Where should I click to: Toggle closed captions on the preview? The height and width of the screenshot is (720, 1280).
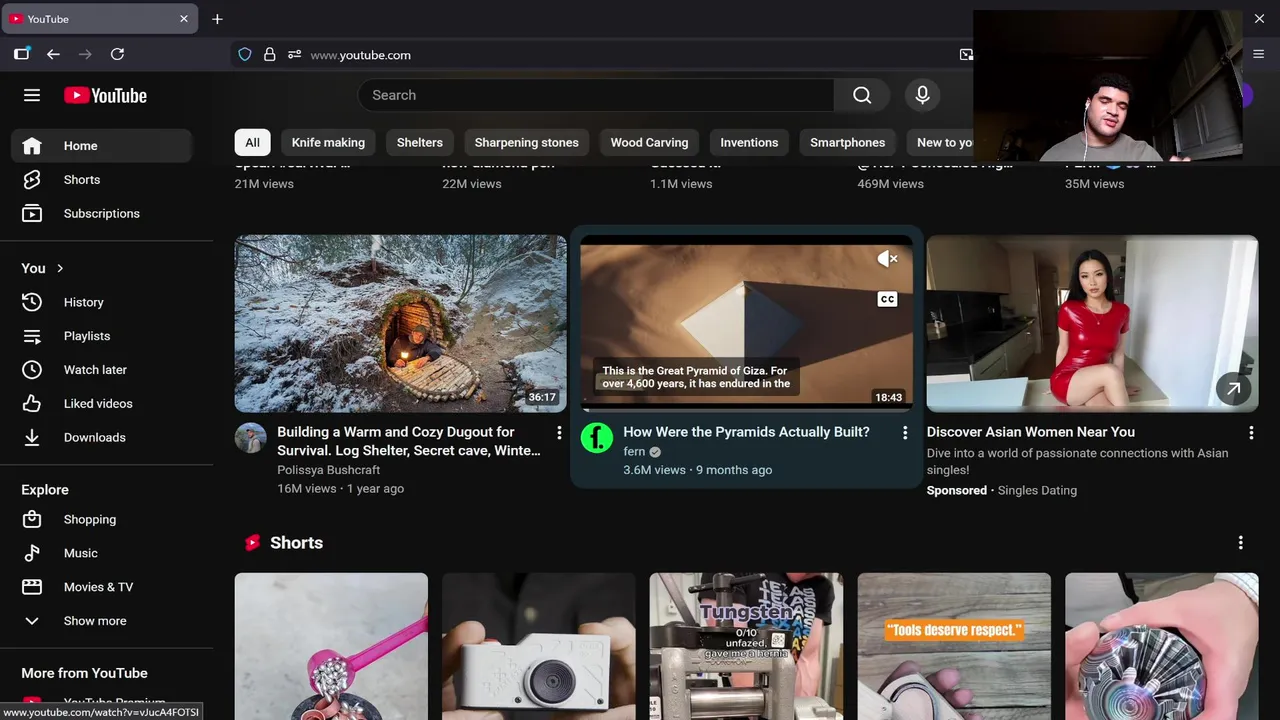point(887,299)
